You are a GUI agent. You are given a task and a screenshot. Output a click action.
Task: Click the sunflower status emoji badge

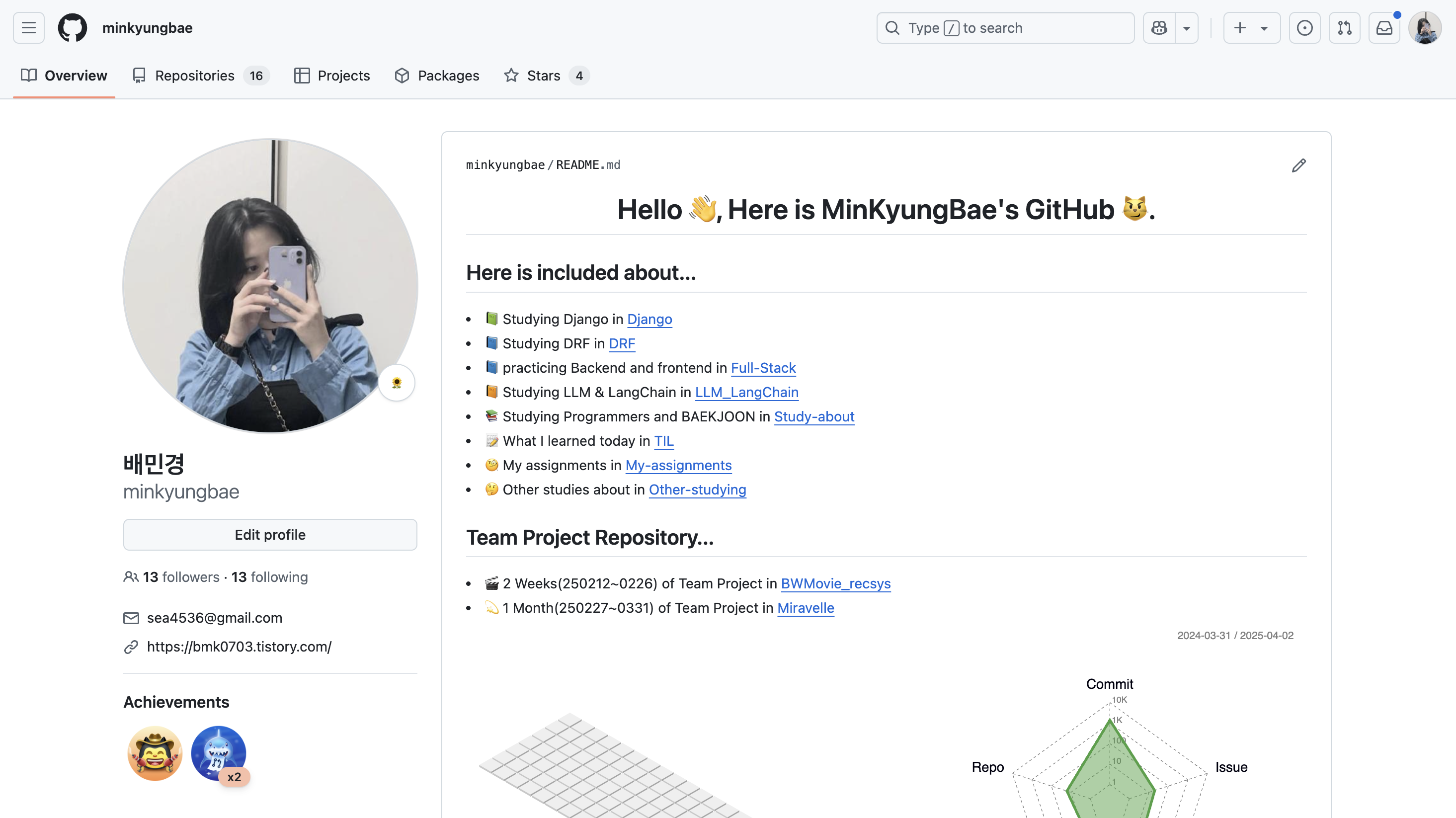click(x=396, y=383)
